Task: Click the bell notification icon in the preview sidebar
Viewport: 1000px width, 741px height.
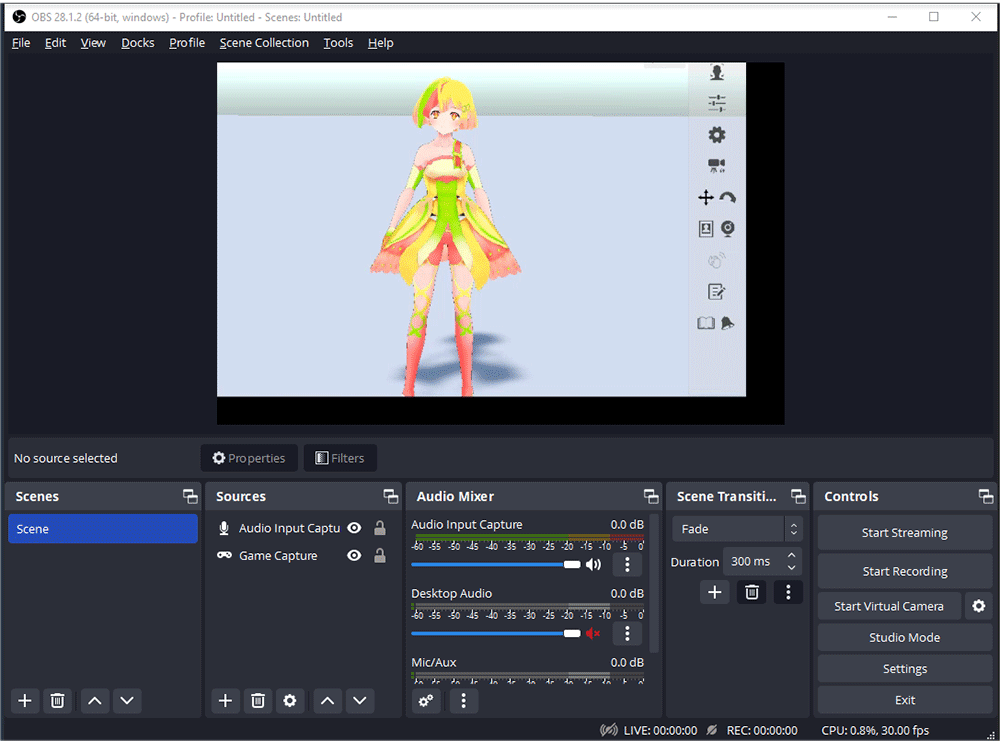Action: pyautogui.click(x=729, y=322)
